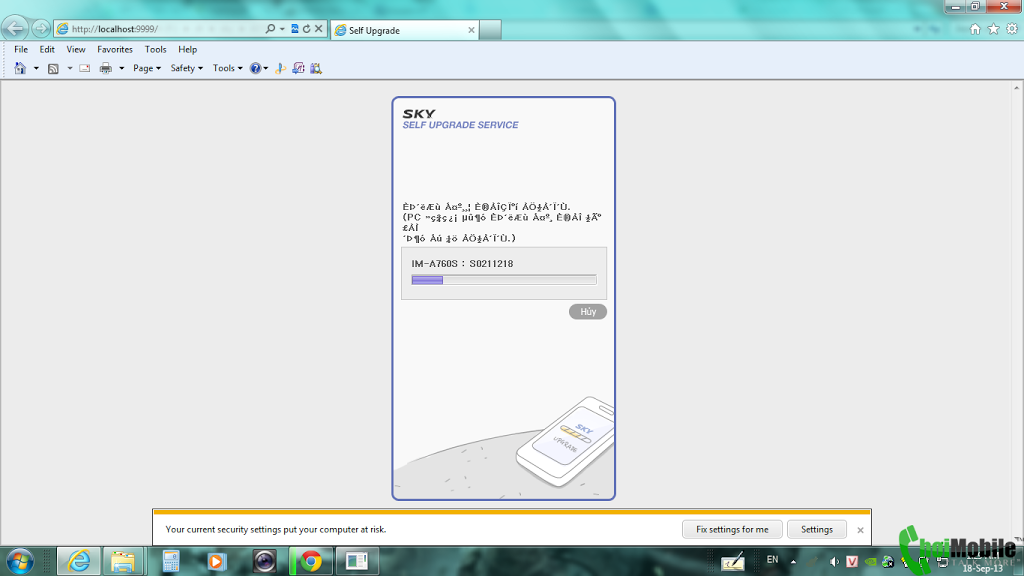Open the Favorites menu

pos(115,49)
